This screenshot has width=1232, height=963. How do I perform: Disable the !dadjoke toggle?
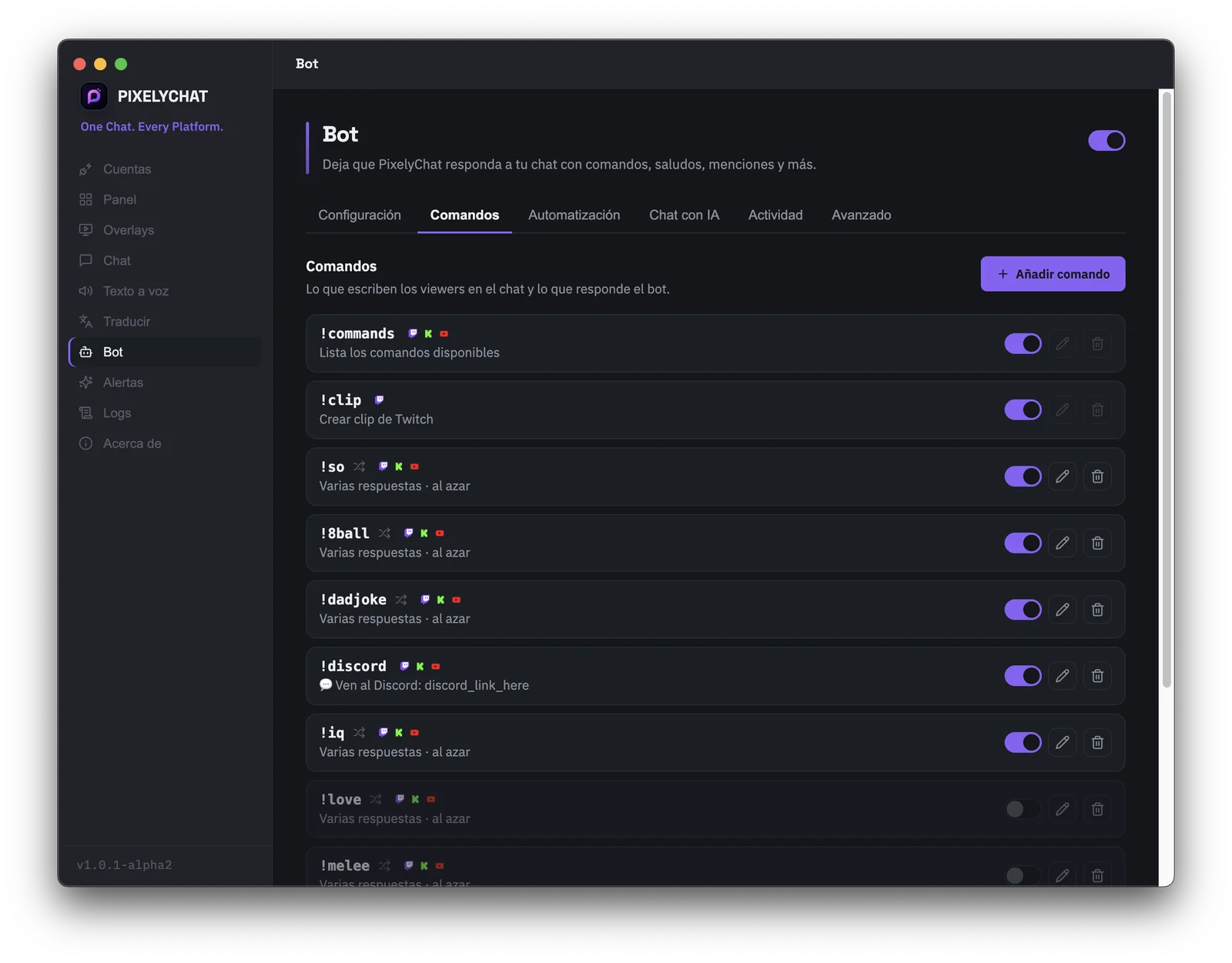(1023, 610)
